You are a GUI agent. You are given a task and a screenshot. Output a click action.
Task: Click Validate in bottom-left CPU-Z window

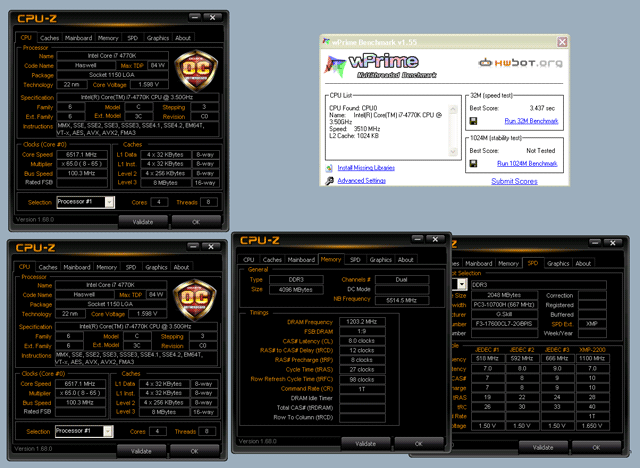pos(141,451)
